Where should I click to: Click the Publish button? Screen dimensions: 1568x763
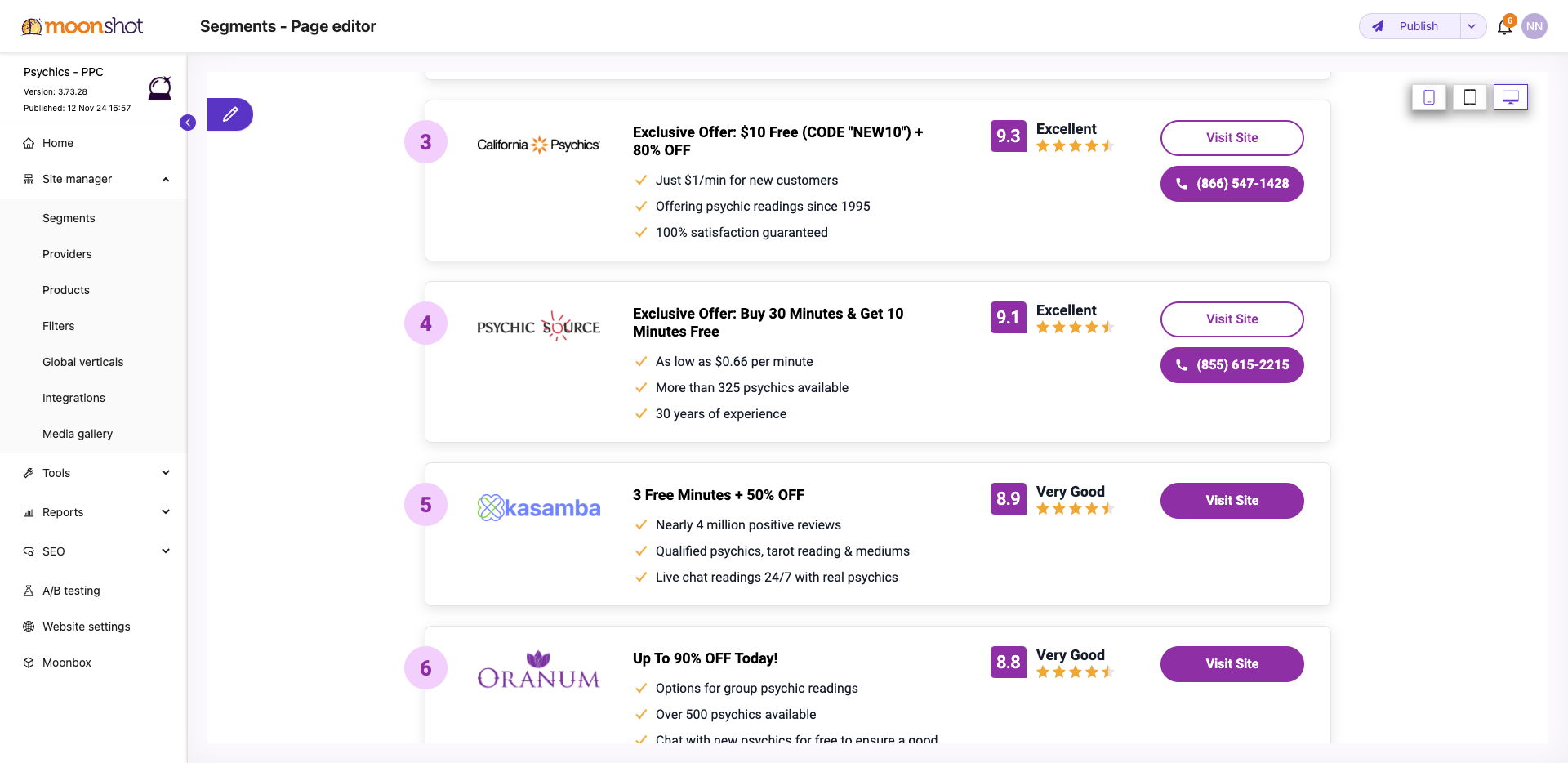(1410, 26)
